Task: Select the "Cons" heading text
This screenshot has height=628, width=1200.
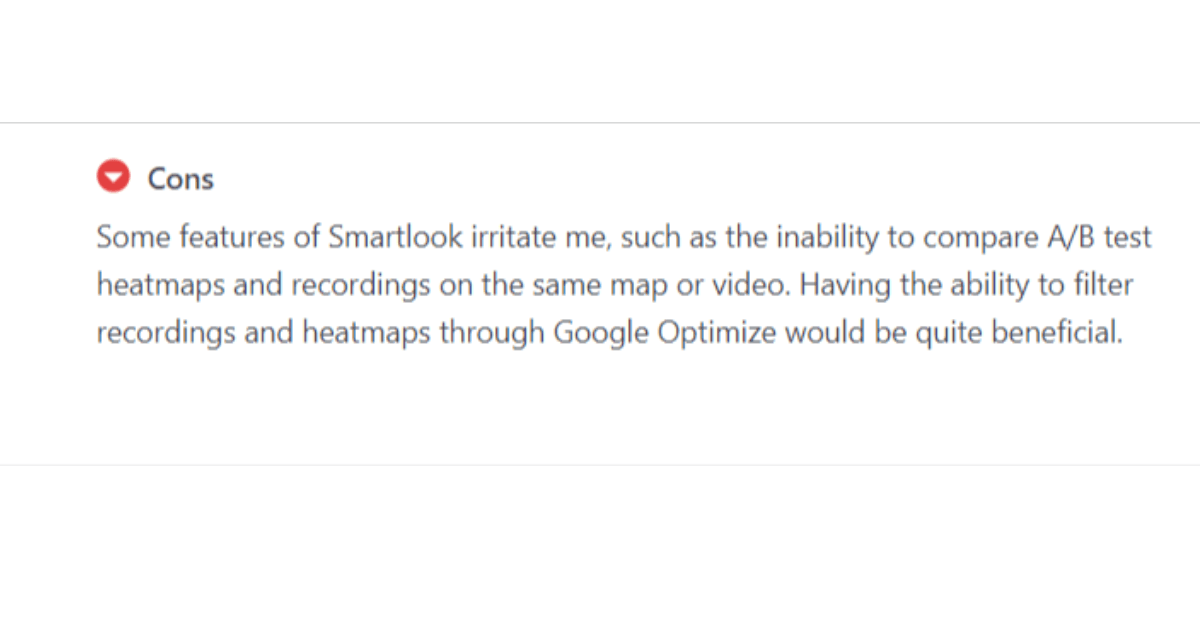Action: 181,179
